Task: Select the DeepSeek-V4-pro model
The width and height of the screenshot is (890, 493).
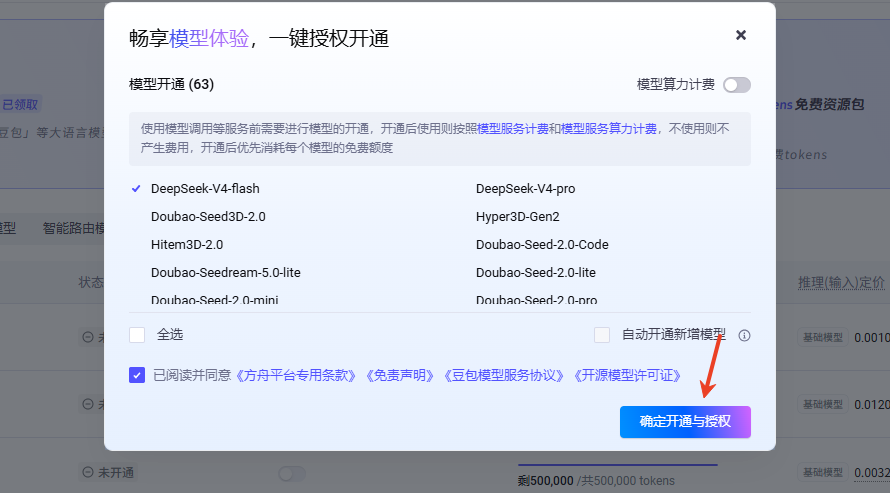Action: coord(525,189)
